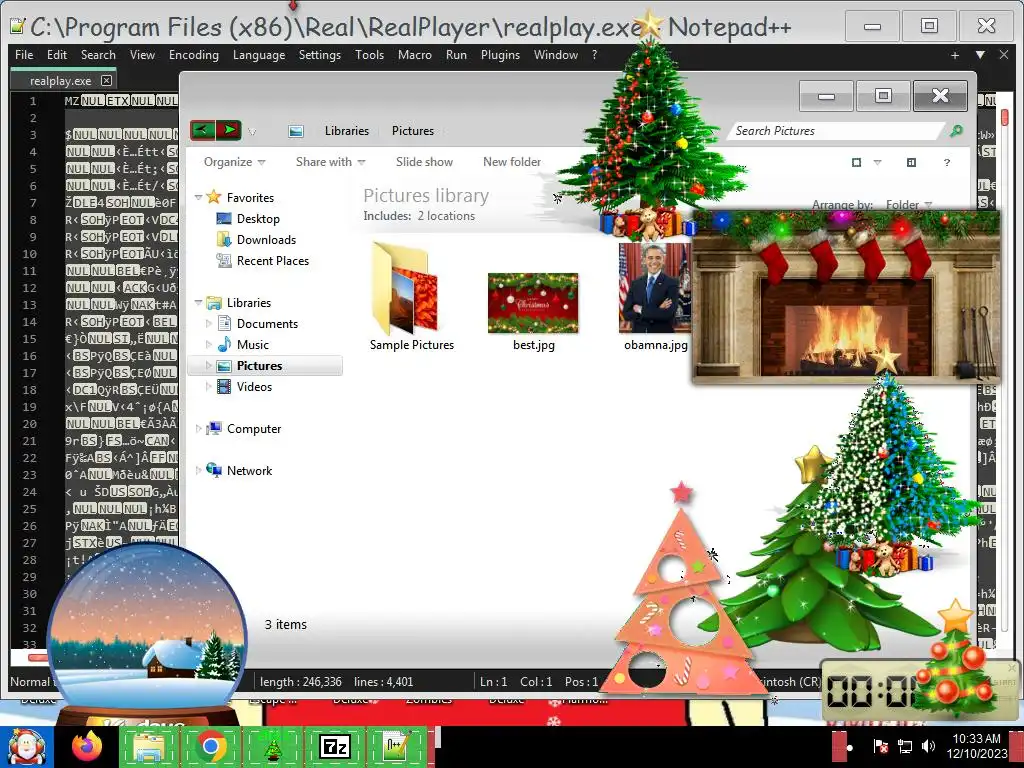Screen dimensions: 1024x768
Task: Expand the Videos library node
Action: click(209, 387)
